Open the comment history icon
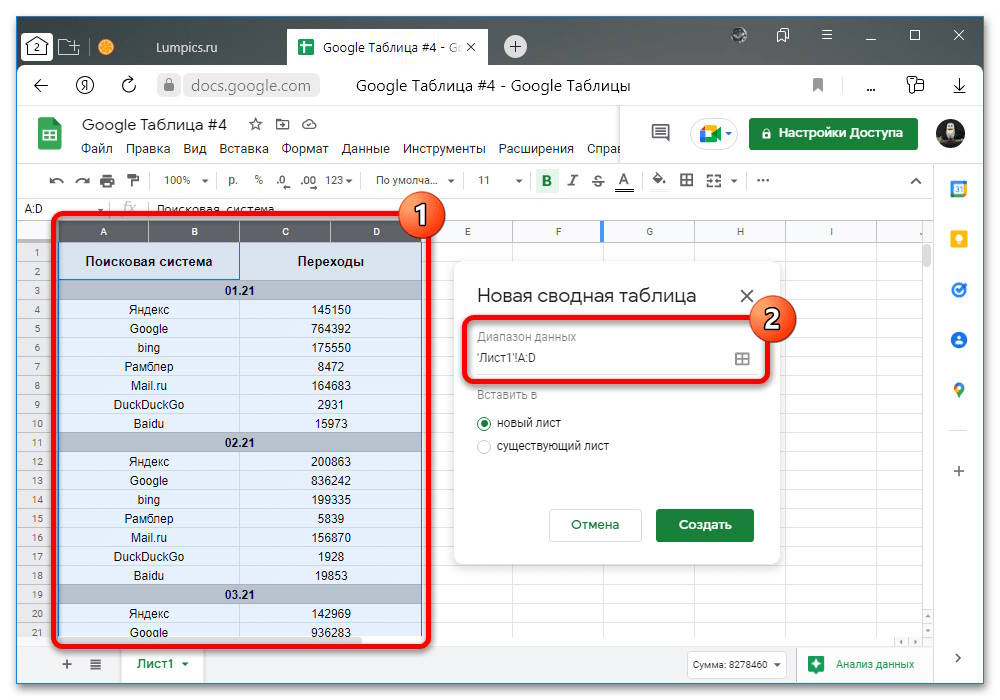The image size is (1000, 700). pos(661,133)
